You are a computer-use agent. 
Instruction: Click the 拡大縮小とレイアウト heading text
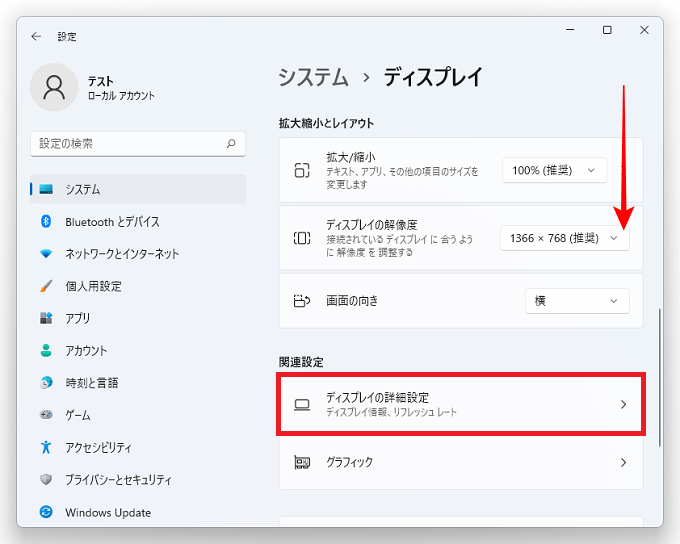pos(326,123)
